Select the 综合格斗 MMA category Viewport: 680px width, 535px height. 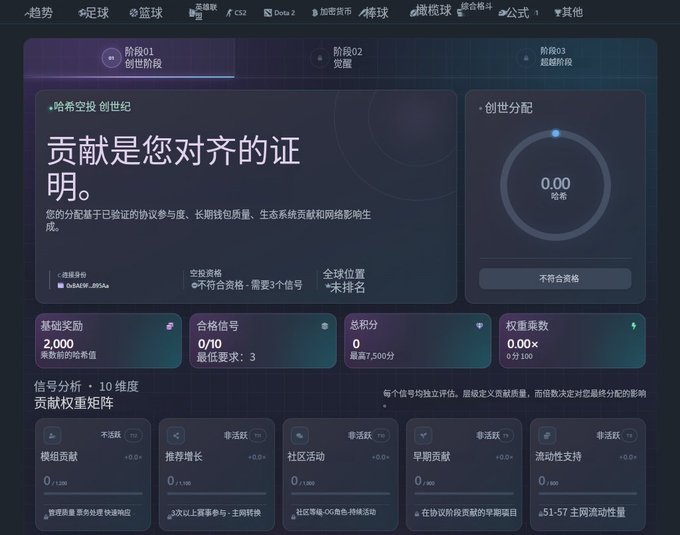[475, 9]
